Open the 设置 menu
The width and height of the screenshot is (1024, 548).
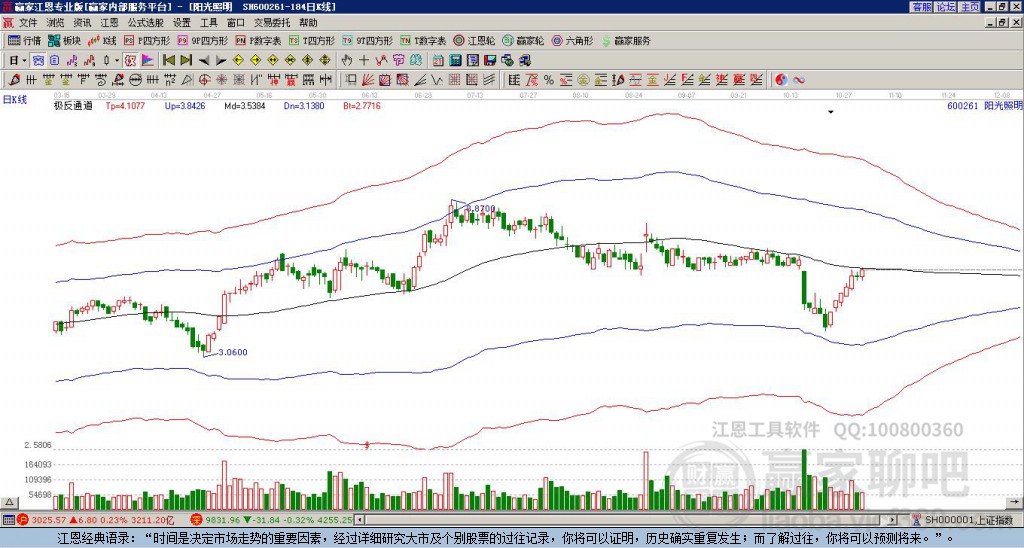pyautogui.click(x=182, y=23)
